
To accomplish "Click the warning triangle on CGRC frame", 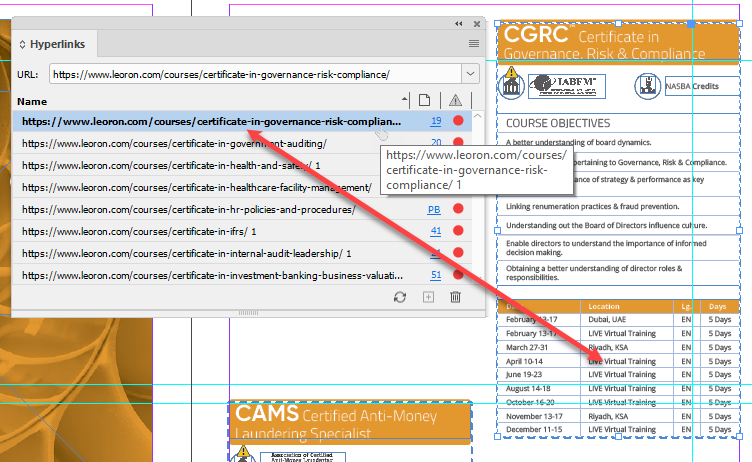I will coord(512,72).
